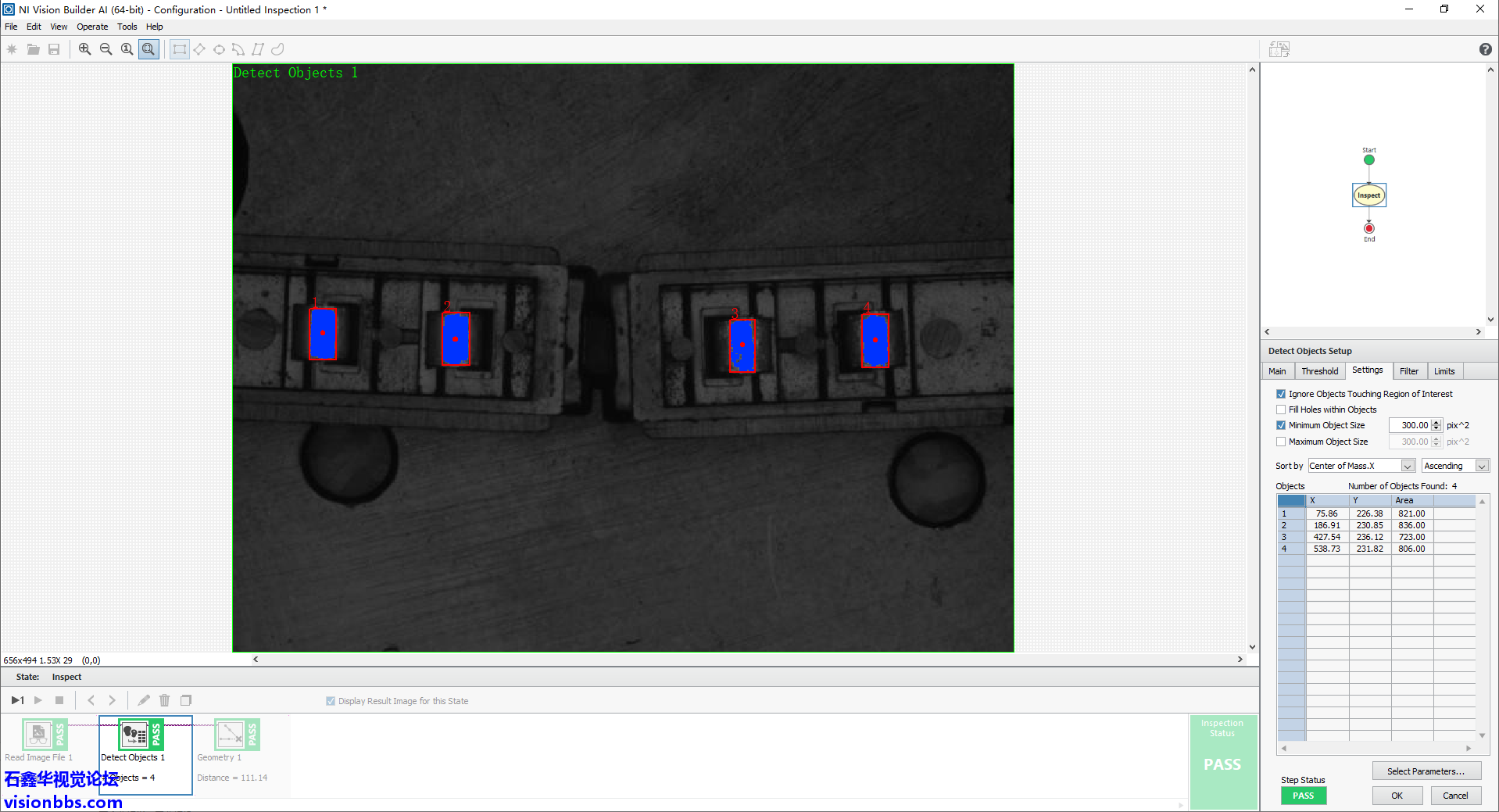Viewport: 1499px width, 812px height.
Task: Select the Zoom to Fit tool
Action: [x=148, y=49]
